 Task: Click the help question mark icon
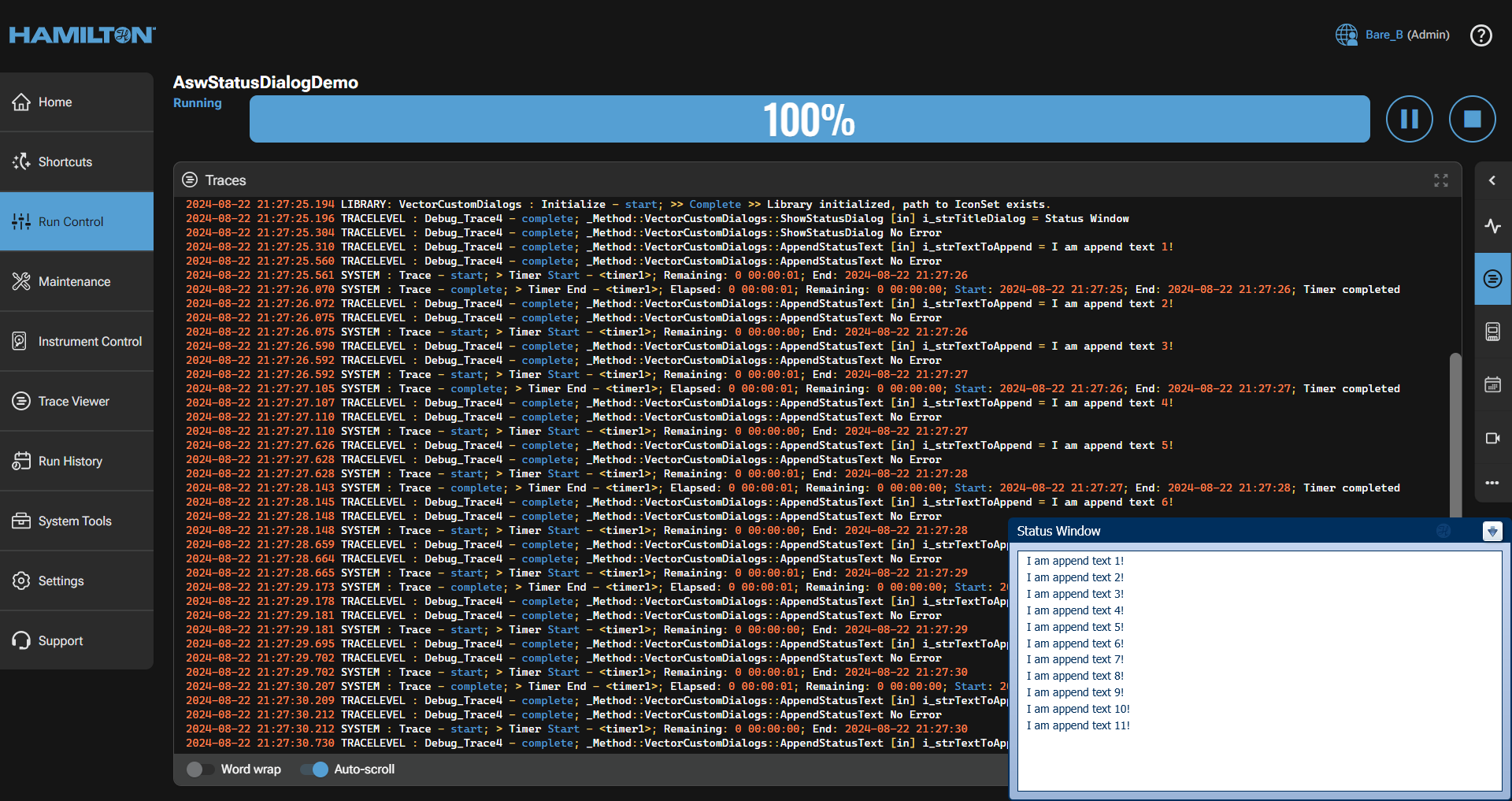tap(1481, 35)
